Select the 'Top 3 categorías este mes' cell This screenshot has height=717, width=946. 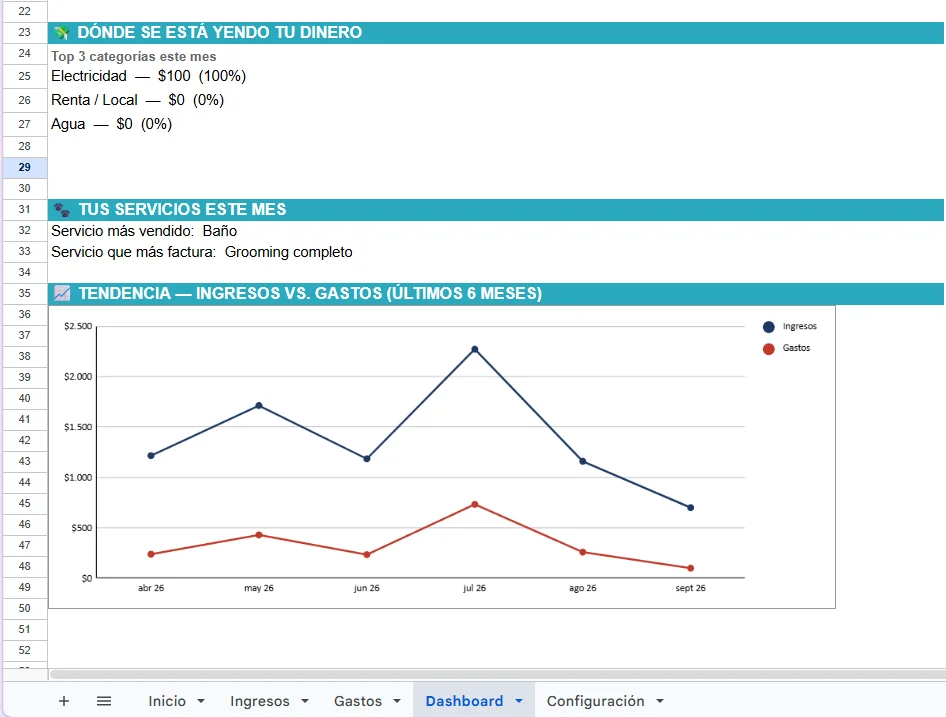pyautogui.click(x=133, y=56)
